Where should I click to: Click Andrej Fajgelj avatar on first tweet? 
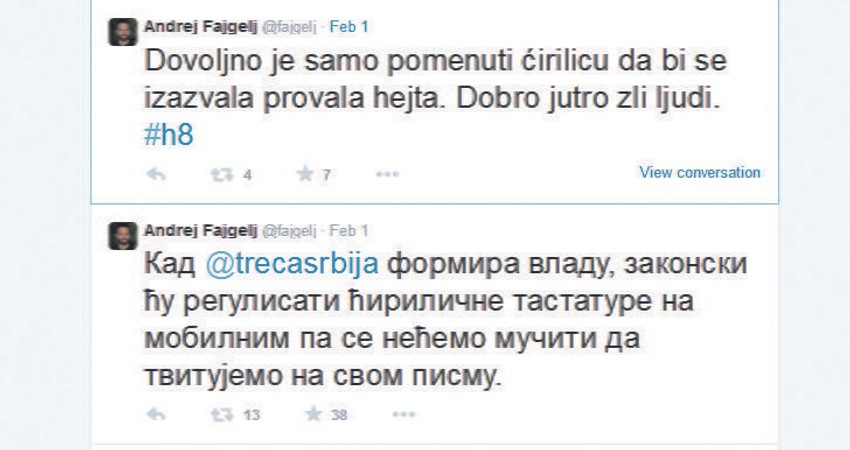[x=122, y=32]
